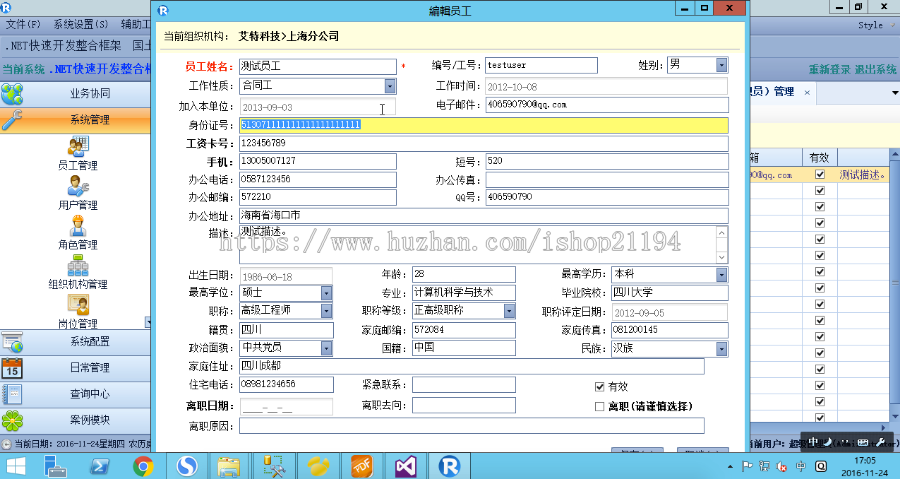Open the 最高学位 dropdown
Viewport: 900px width, 479px height.
click(x=326, y=293)
